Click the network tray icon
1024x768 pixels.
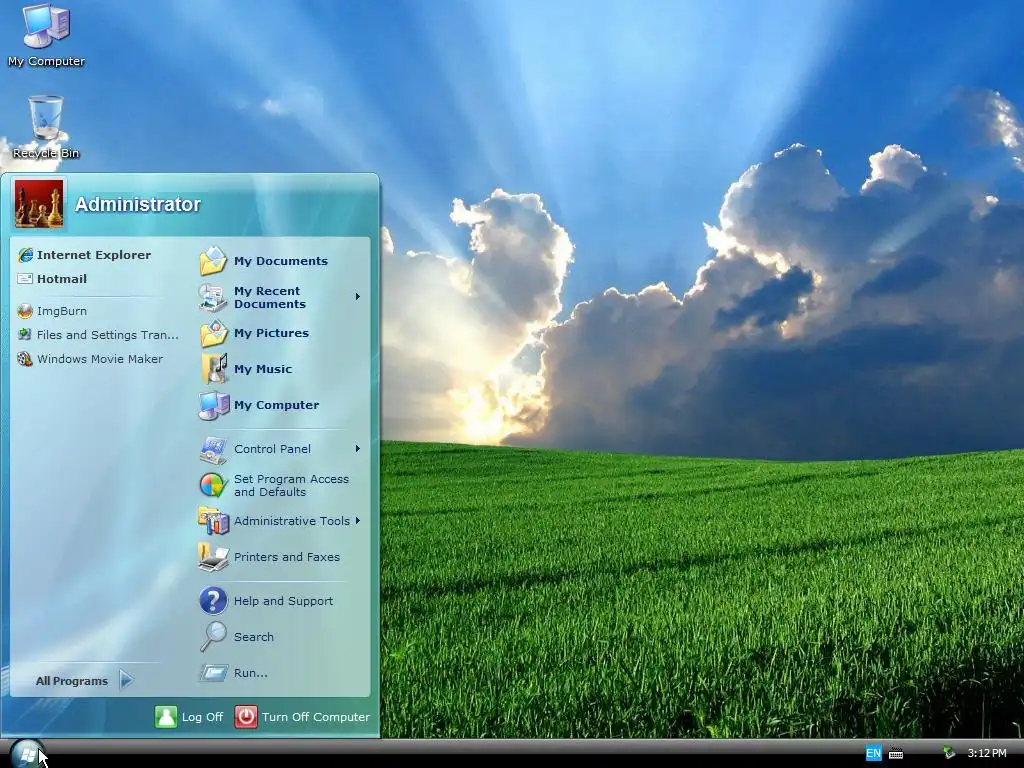[949, 753]
